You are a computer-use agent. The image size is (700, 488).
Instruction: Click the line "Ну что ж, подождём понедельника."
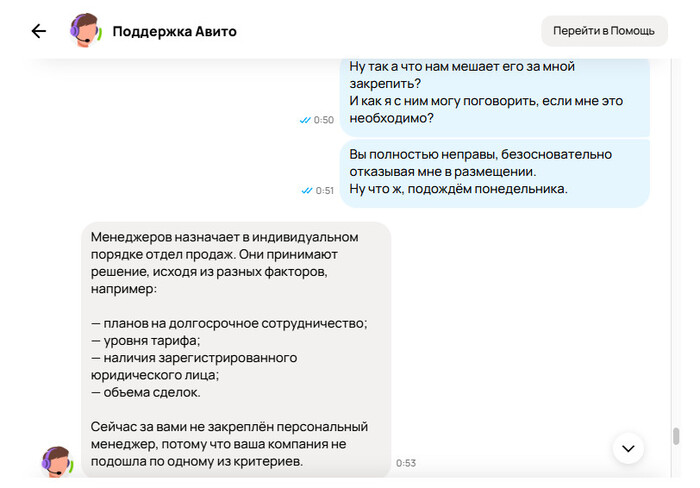coord(458,188)
